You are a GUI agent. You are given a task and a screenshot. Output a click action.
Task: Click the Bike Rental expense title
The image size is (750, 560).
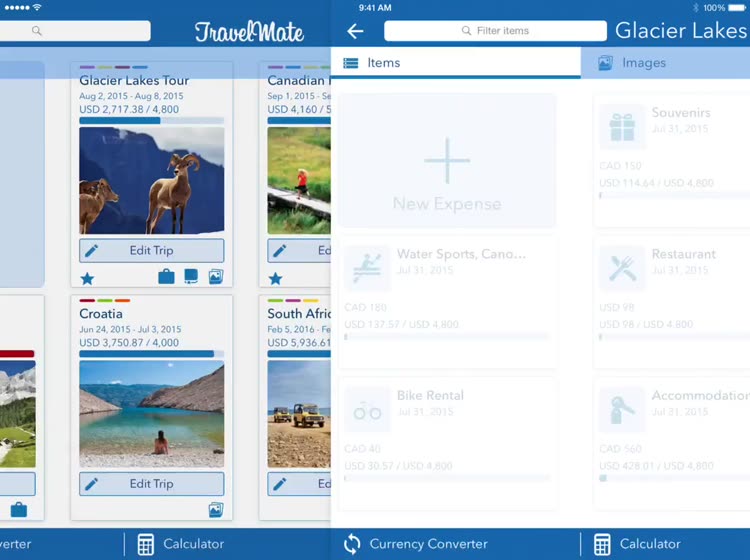click(x=430, y=396)
